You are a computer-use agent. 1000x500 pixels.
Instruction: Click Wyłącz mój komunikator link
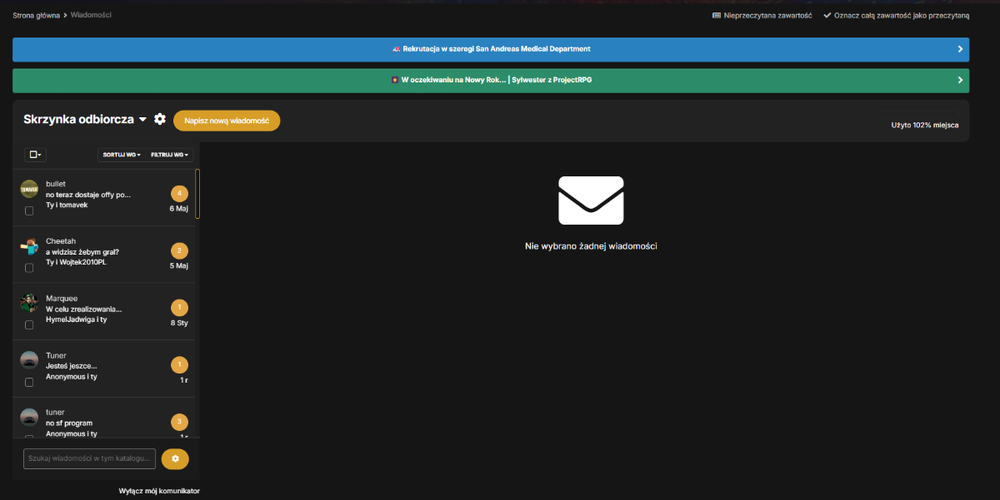[x=159, y=491]
